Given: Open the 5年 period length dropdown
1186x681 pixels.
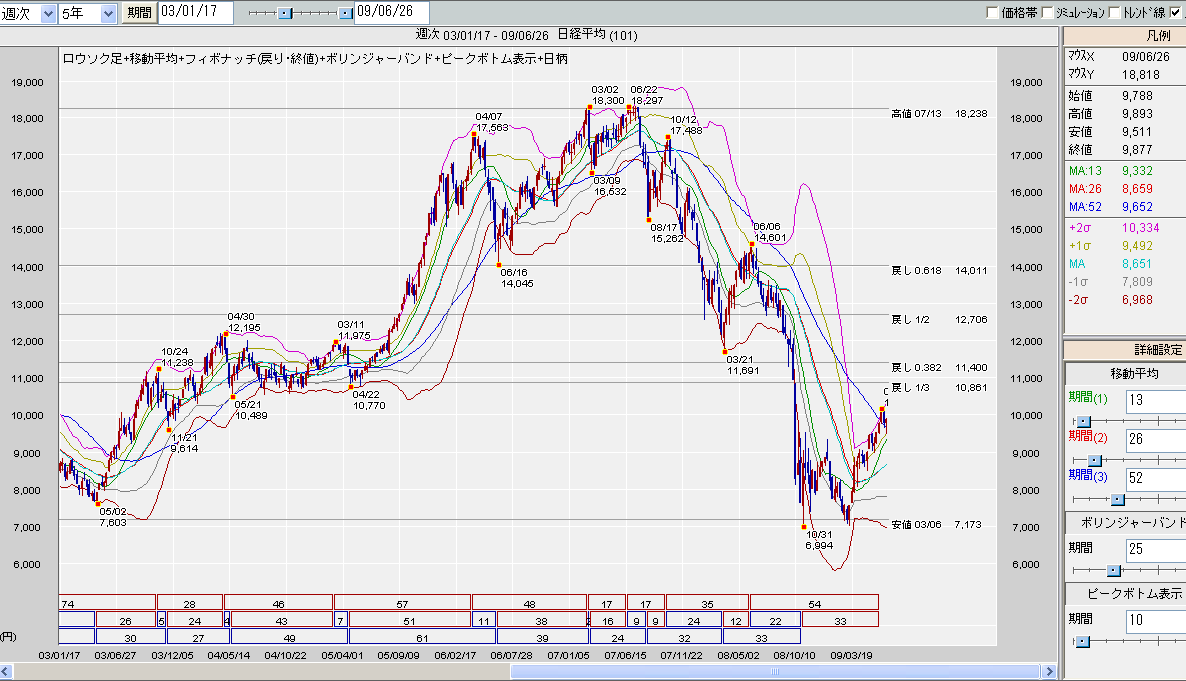Looking at the screenshot, I should (108, 13).
